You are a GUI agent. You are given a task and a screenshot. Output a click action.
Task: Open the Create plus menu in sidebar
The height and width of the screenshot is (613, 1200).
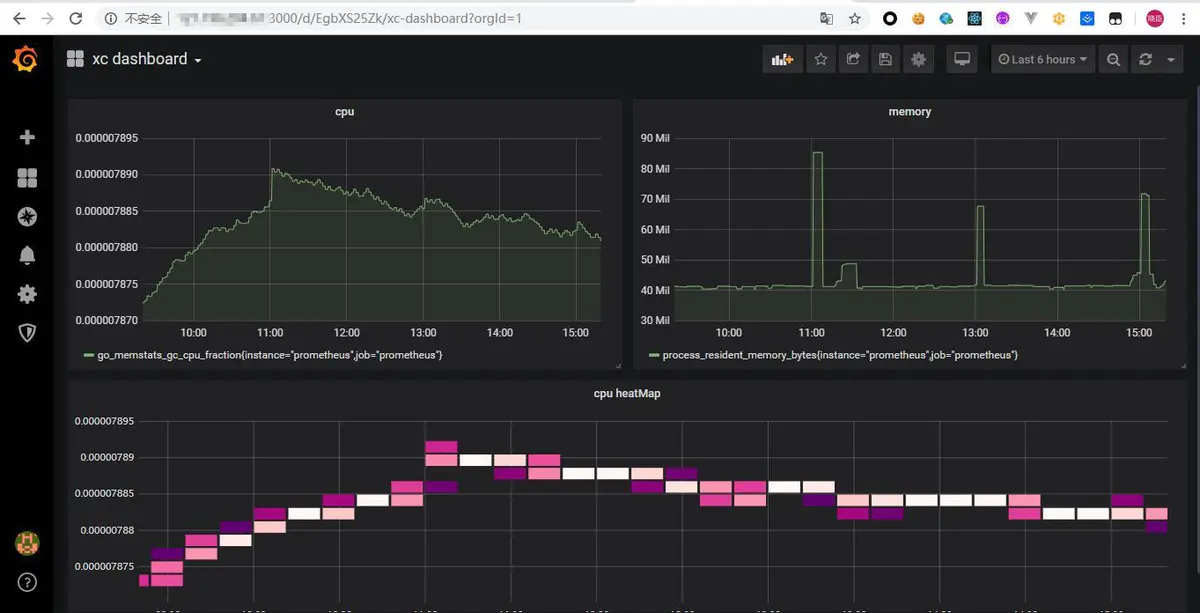pos(27,137)
